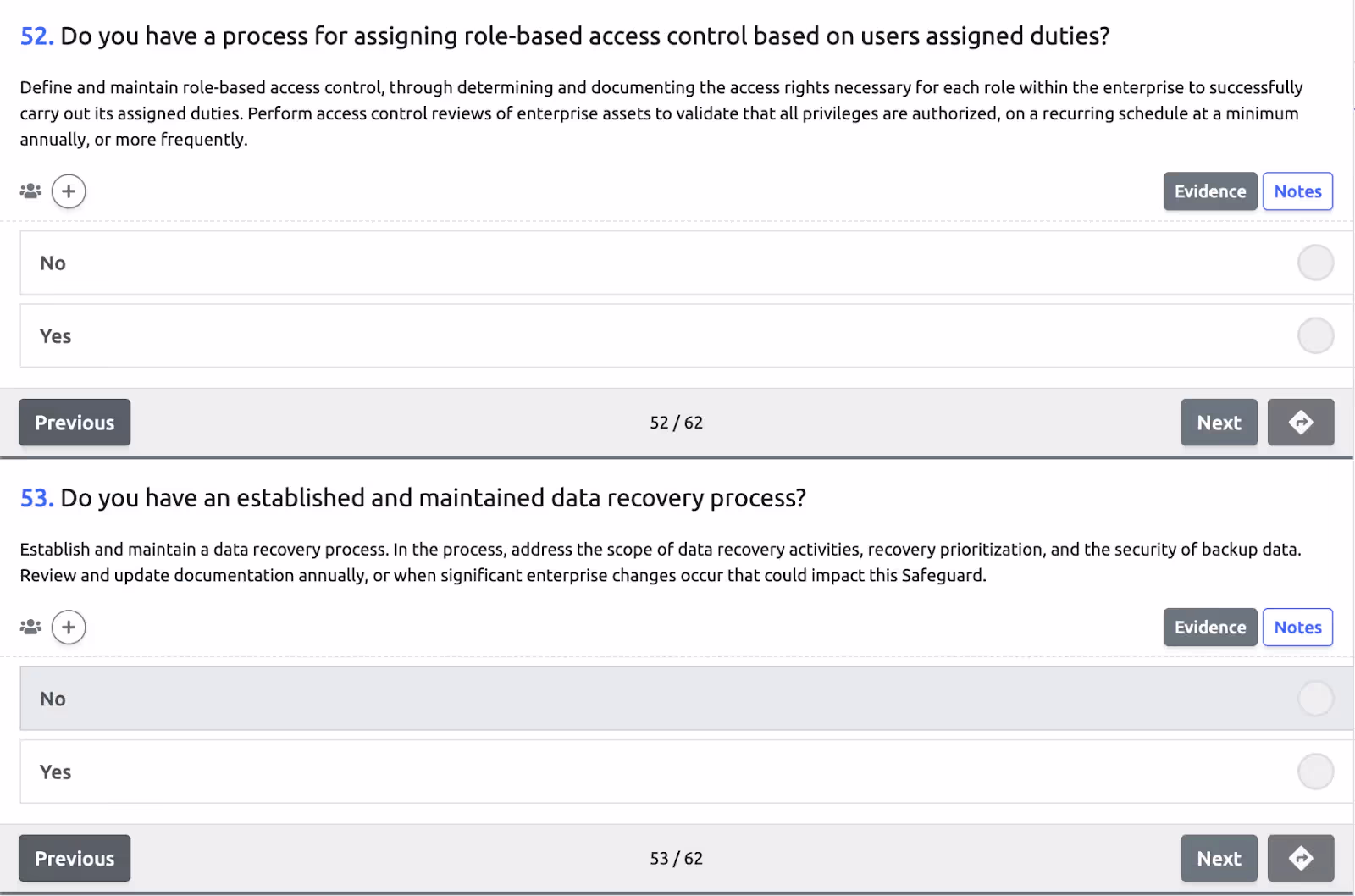
Task: Click the 52 / 62 progress indicator
Action: click(x=676, y=423)
